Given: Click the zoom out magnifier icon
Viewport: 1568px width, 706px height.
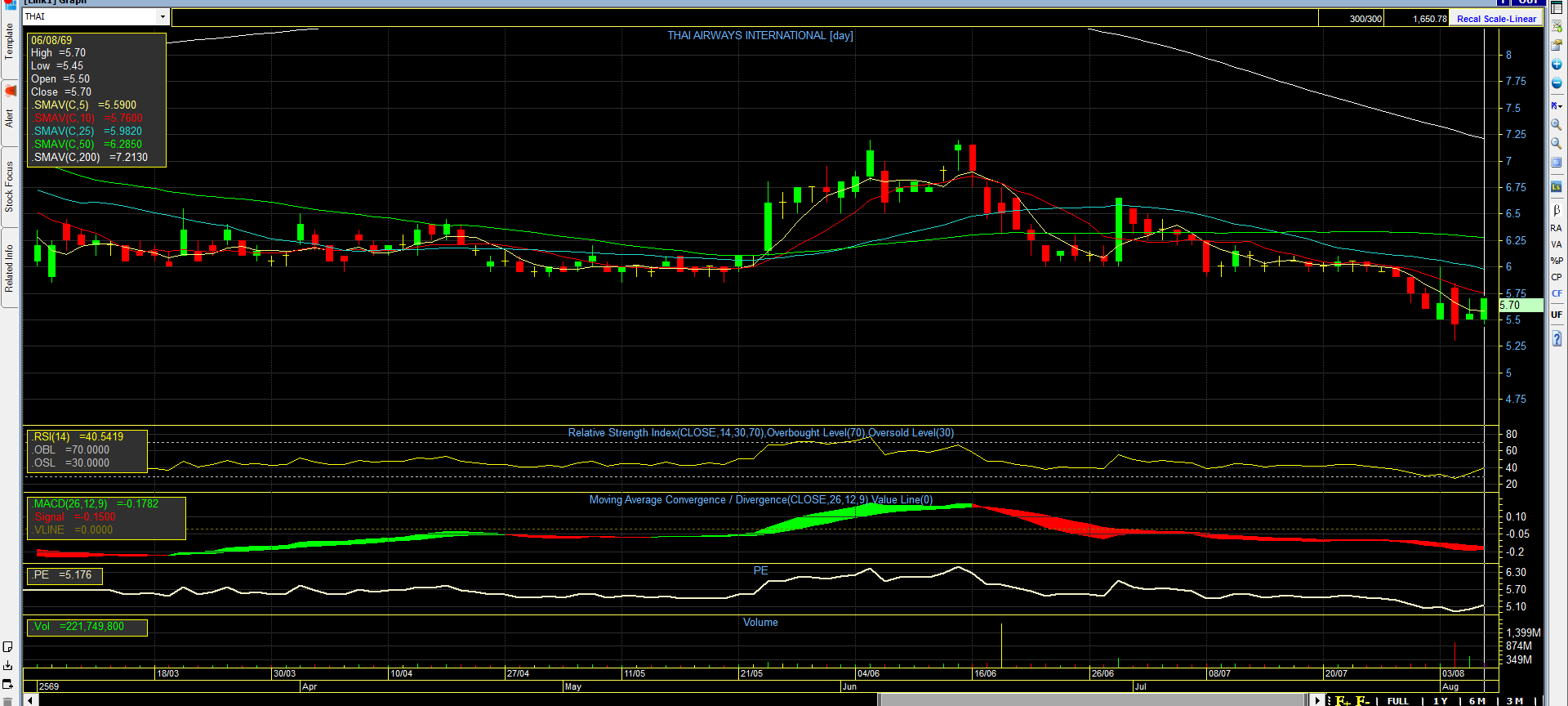Looking at the screenshot, I should [x=1557, y=144].
